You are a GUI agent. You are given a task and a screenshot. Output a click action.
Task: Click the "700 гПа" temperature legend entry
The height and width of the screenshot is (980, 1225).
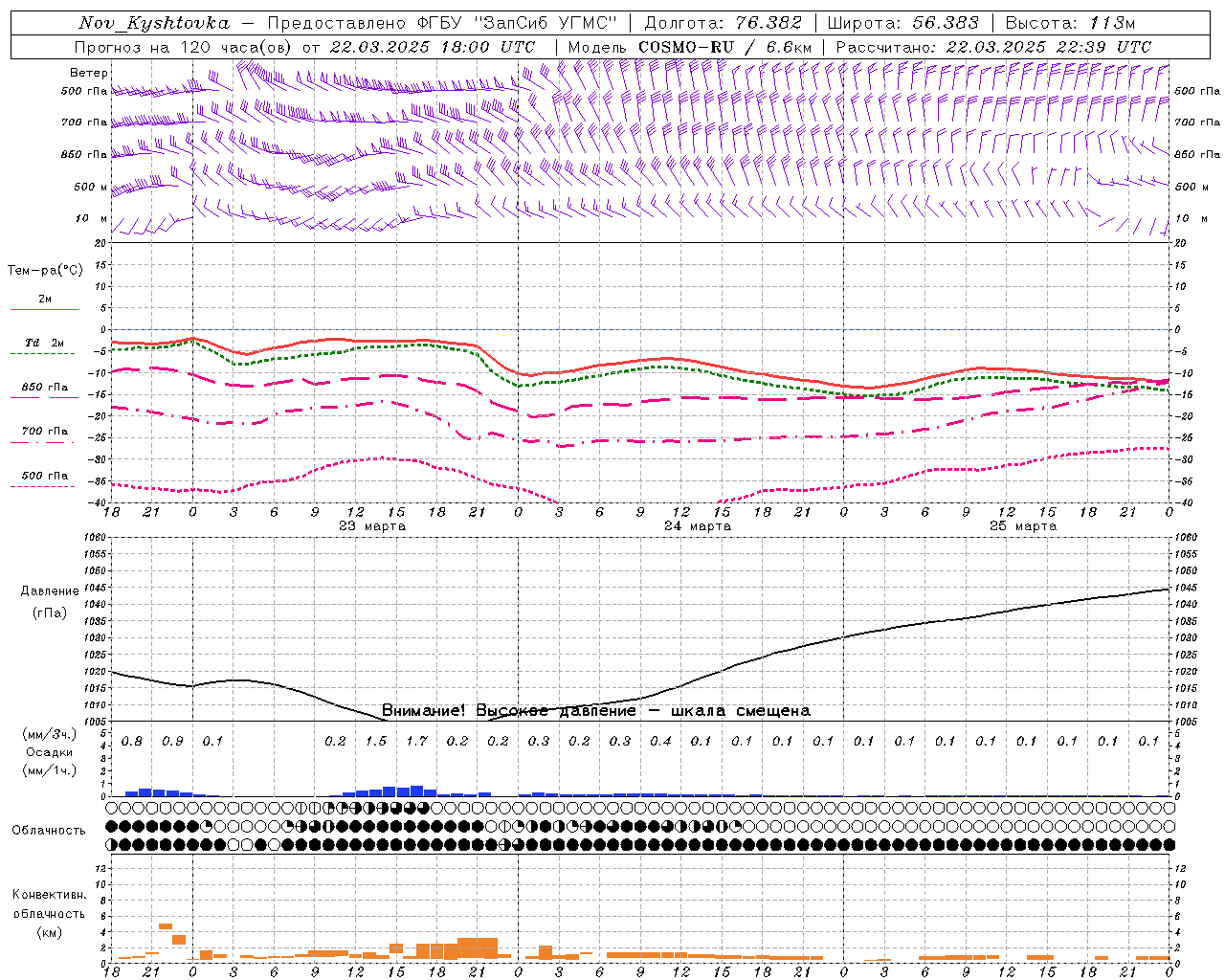tap(45, 431)
